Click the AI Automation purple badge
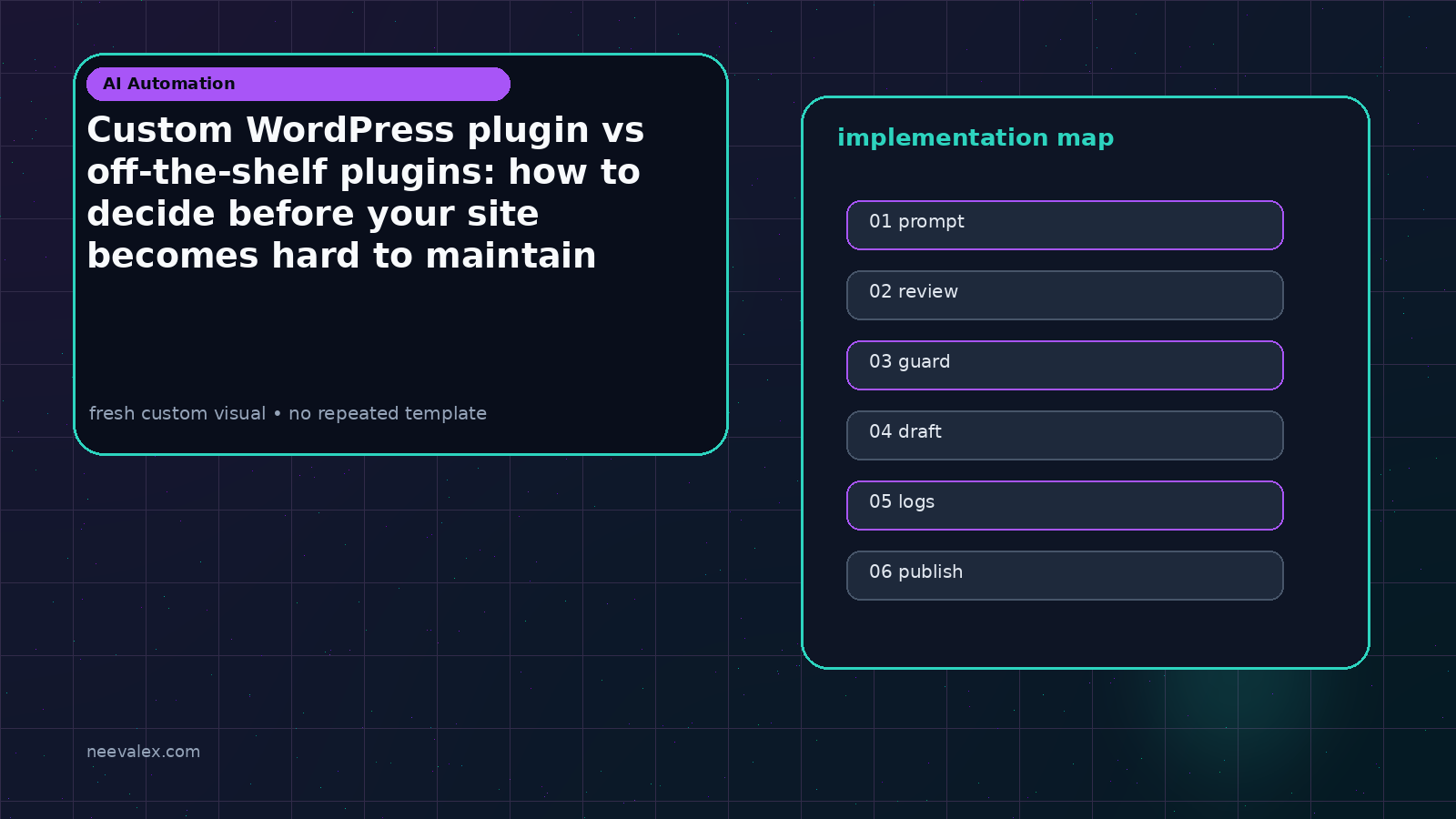1456x819 pixels. [298, 84]
